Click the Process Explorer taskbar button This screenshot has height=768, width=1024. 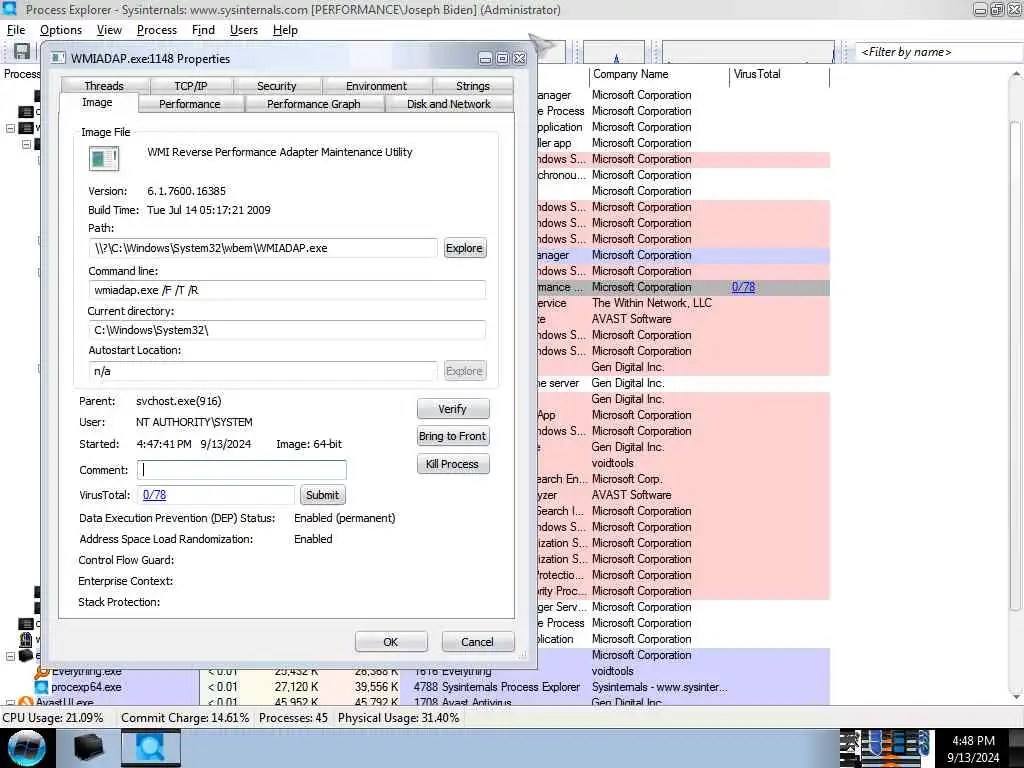[150, 748]
